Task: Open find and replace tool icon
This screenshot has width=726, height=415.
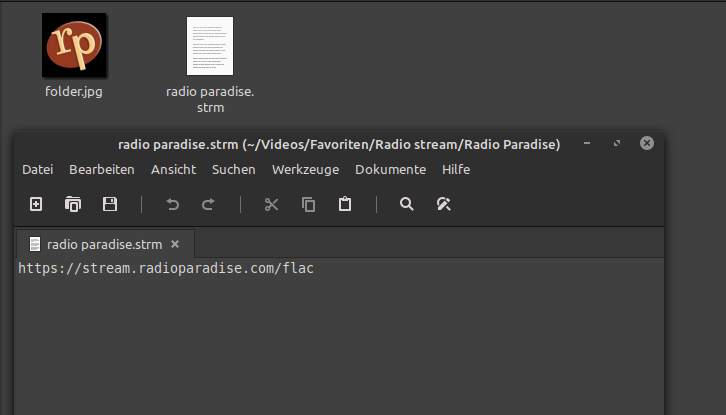Action: [x=444, y=204]
